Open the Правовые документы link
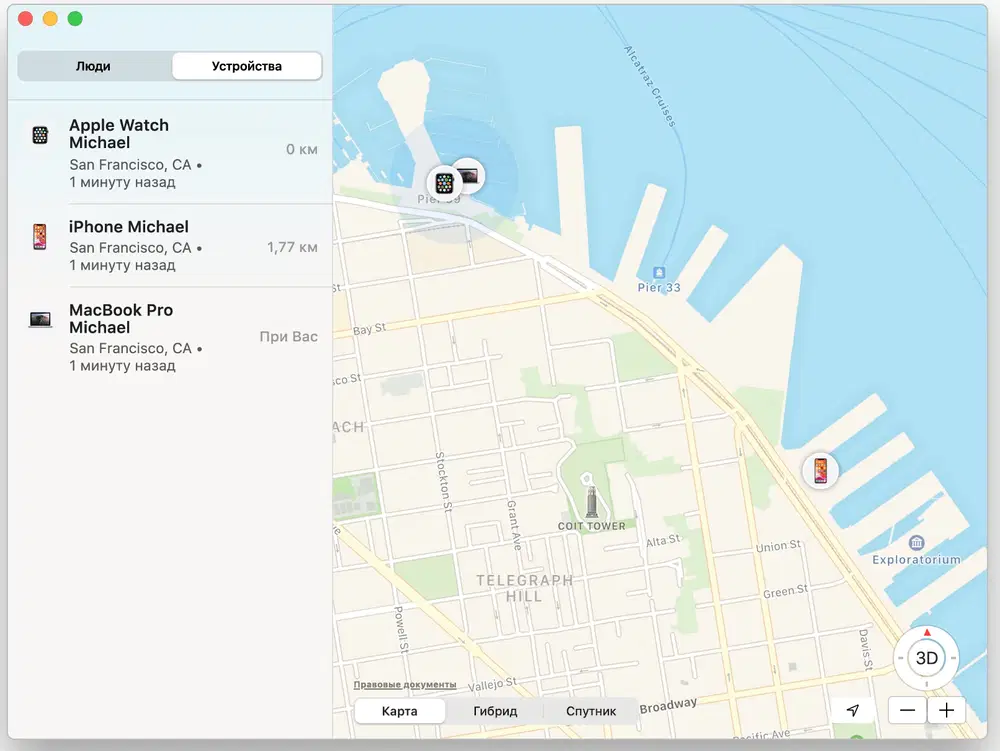The image size is (1000, 751). point(405,685)
